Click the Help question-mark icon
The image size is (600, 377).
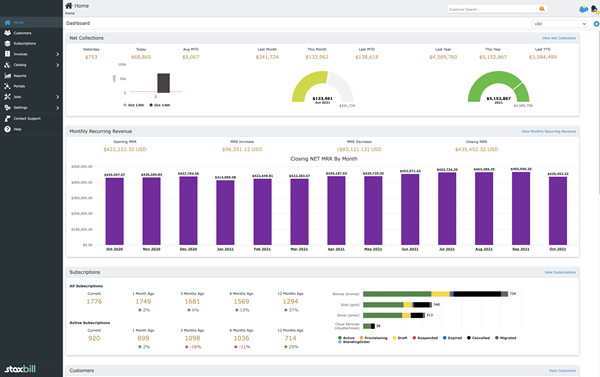(7, 129)
